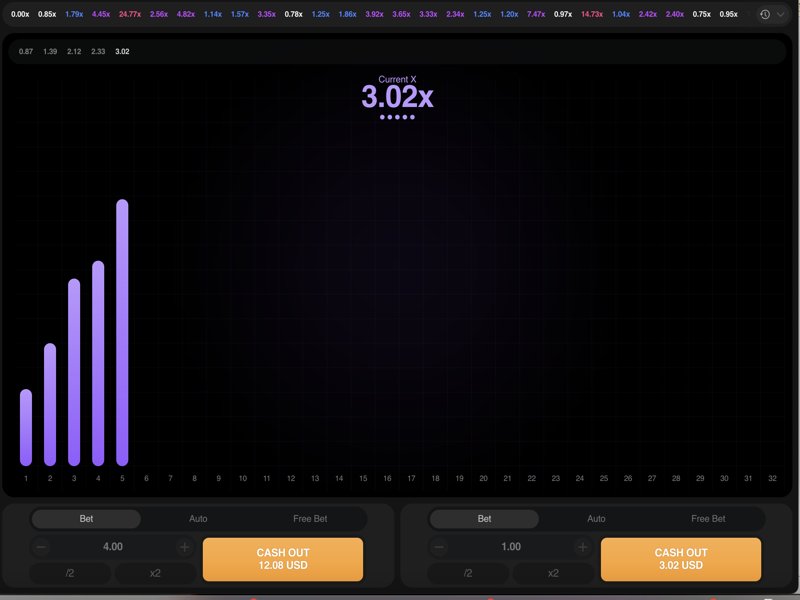Select the 14.73x result in history
800x600 pixels.
point(592,14)
